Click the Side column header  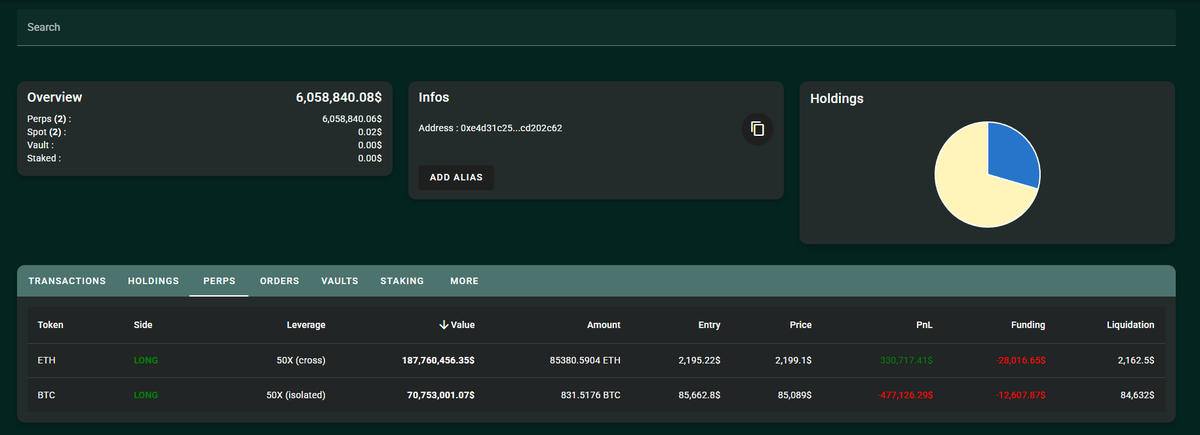[143, 325]
